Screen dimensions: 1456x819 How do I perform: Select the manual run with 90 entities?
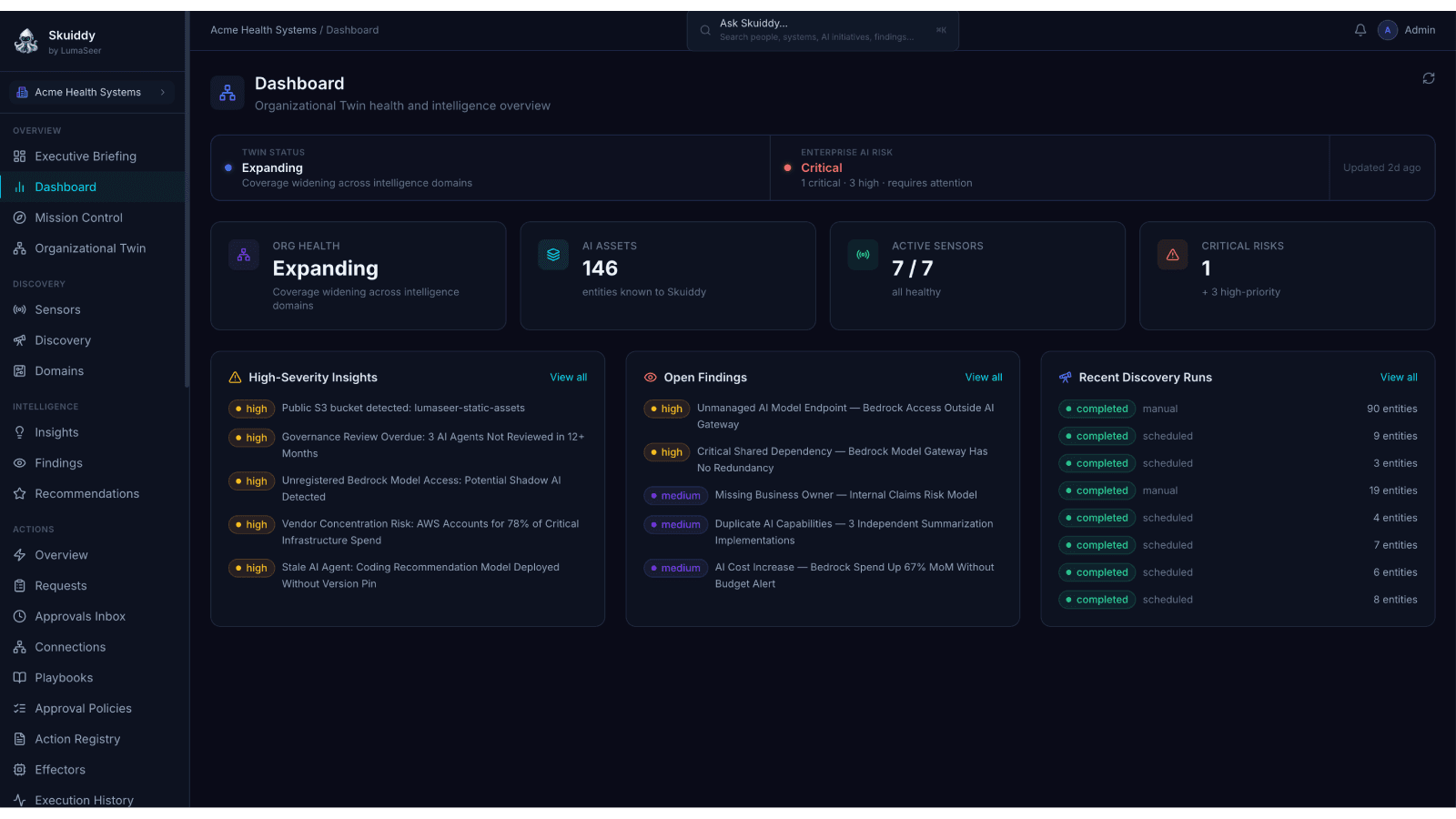tap(1238, 409)
